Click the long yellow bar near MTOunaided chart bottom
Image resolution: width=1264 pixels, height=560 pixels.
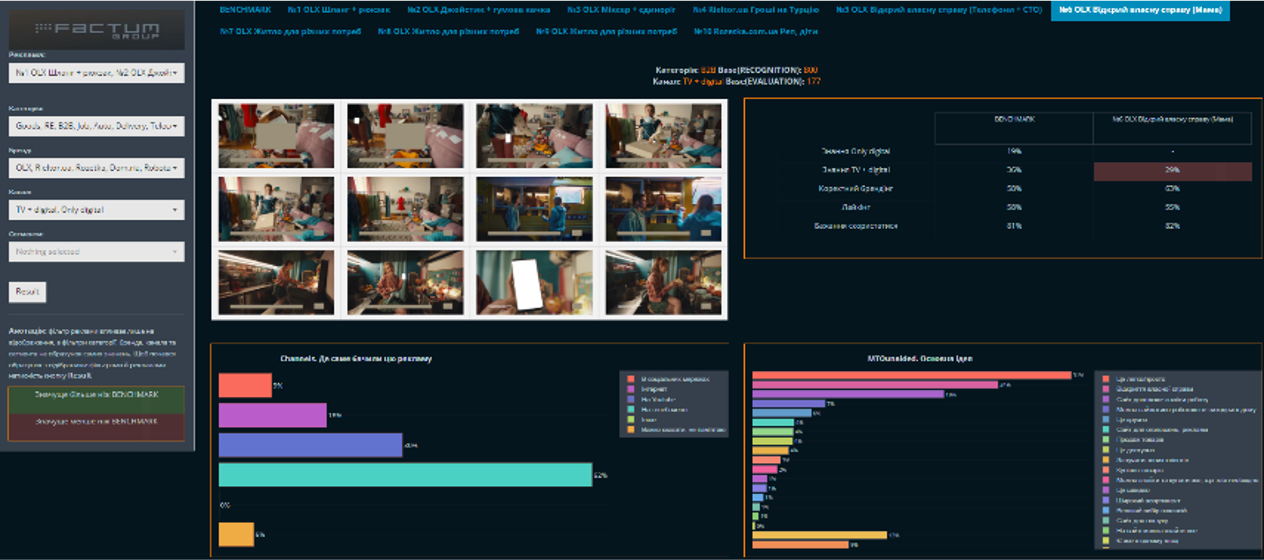[819, 535]
